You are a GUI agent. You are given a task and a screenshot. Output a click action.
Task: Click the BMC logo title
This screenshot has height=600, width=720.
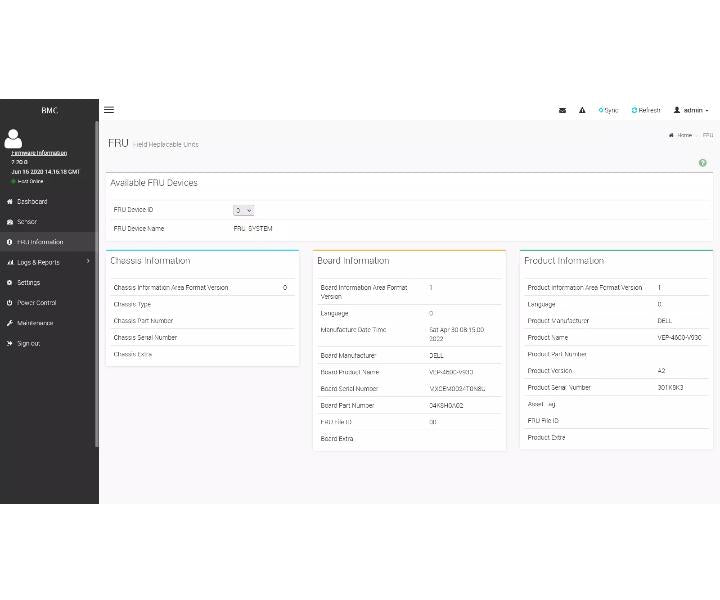point(49,110)
